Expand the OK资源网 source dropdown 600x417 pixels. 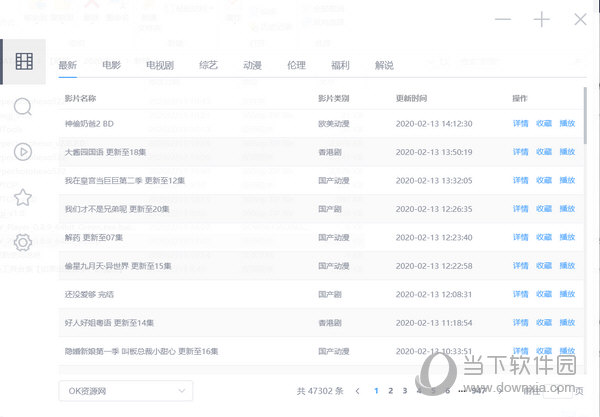tap(125, 390)
